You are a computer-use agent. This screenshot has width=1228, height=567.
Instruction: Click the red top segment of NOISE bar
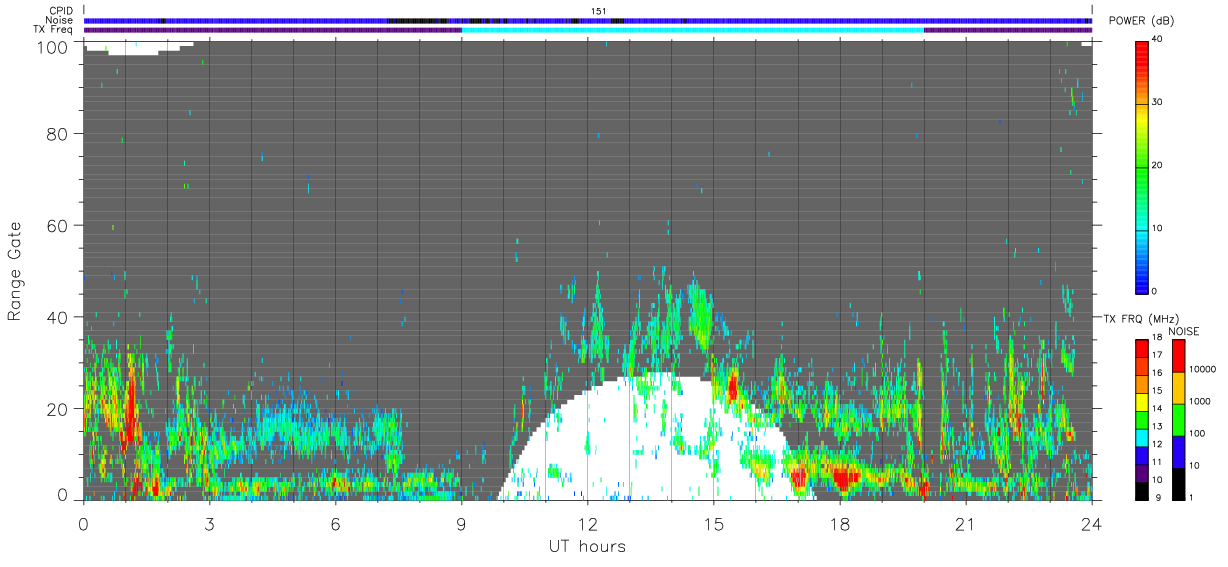pyautogui.click(x=1178, y=356)
